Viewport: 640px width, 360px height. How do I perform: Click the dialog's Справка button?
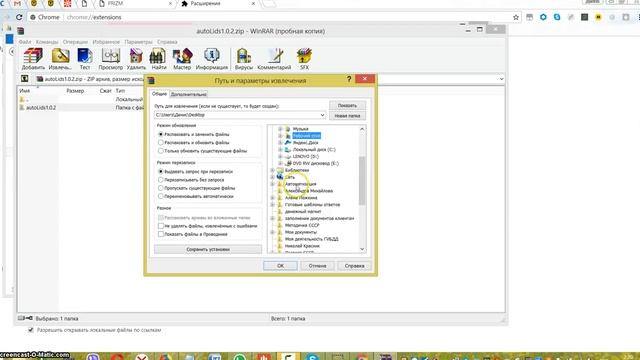tap(354, 266)
